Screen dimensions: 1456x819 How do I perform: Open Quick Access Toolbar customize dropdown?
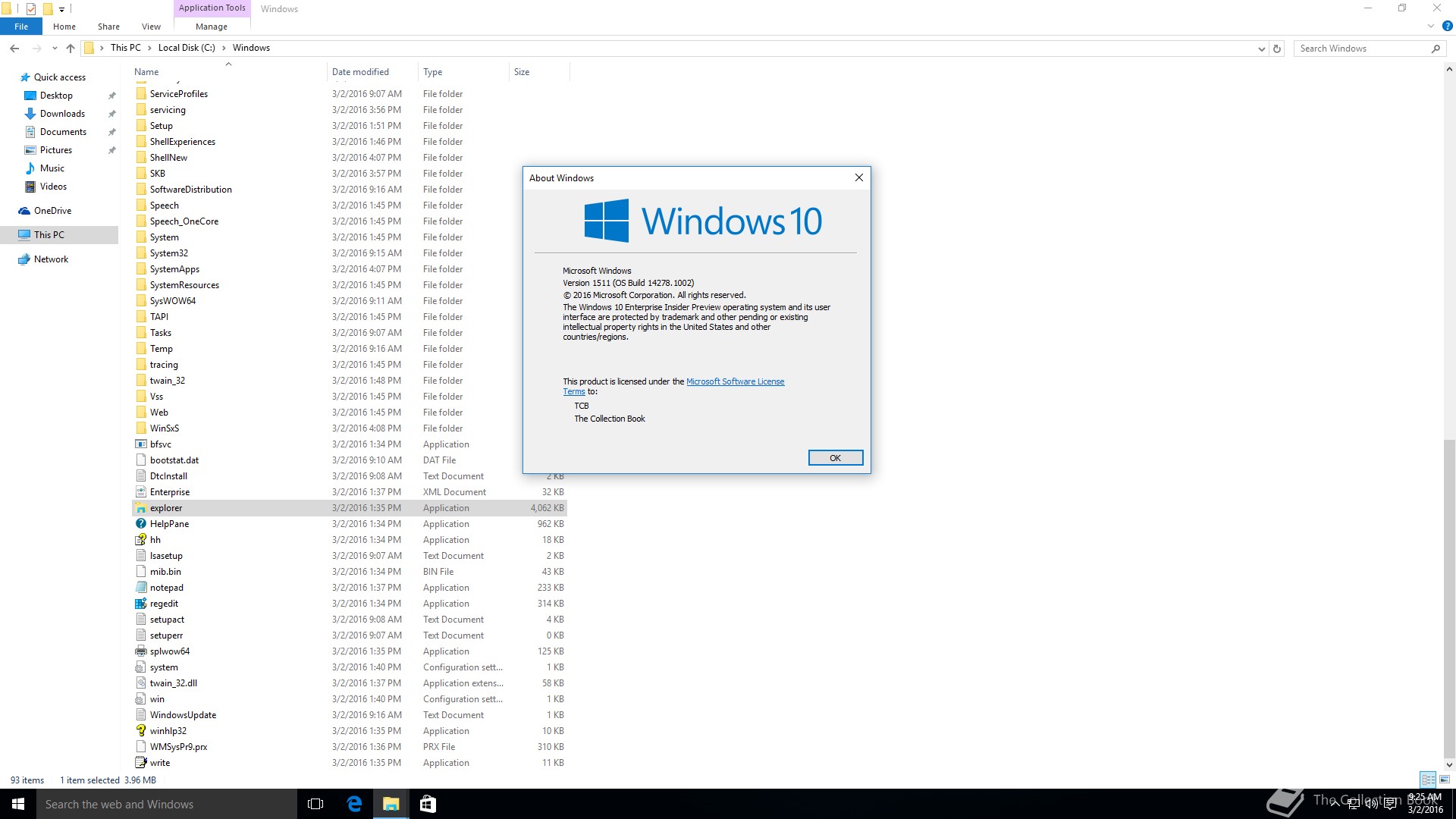pos(62,9)
